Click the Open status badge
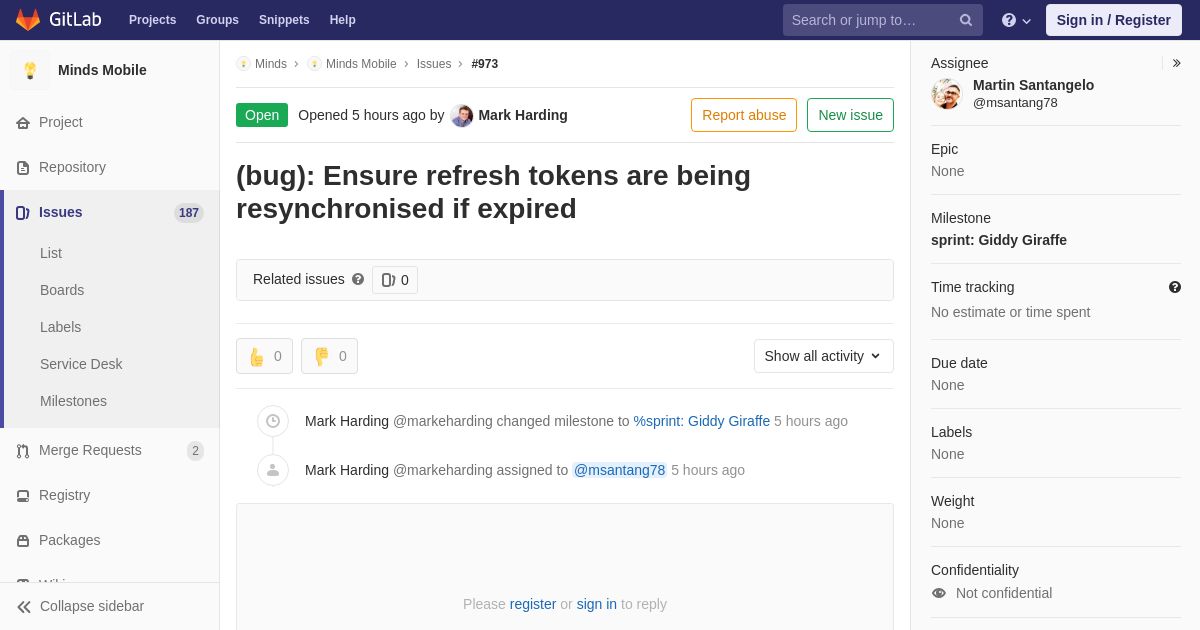The height and width of the screenshot is (630, 1200). [x=262, y=115]
